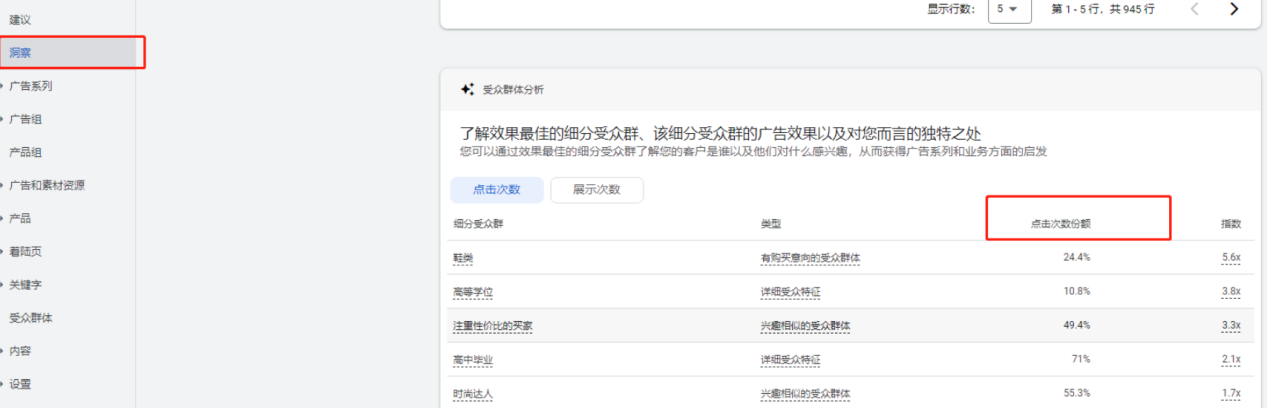The height and width of the screenshot is (408, 1267).
Task: Open the 高等学位 audience segment
Action: [473, 292]
